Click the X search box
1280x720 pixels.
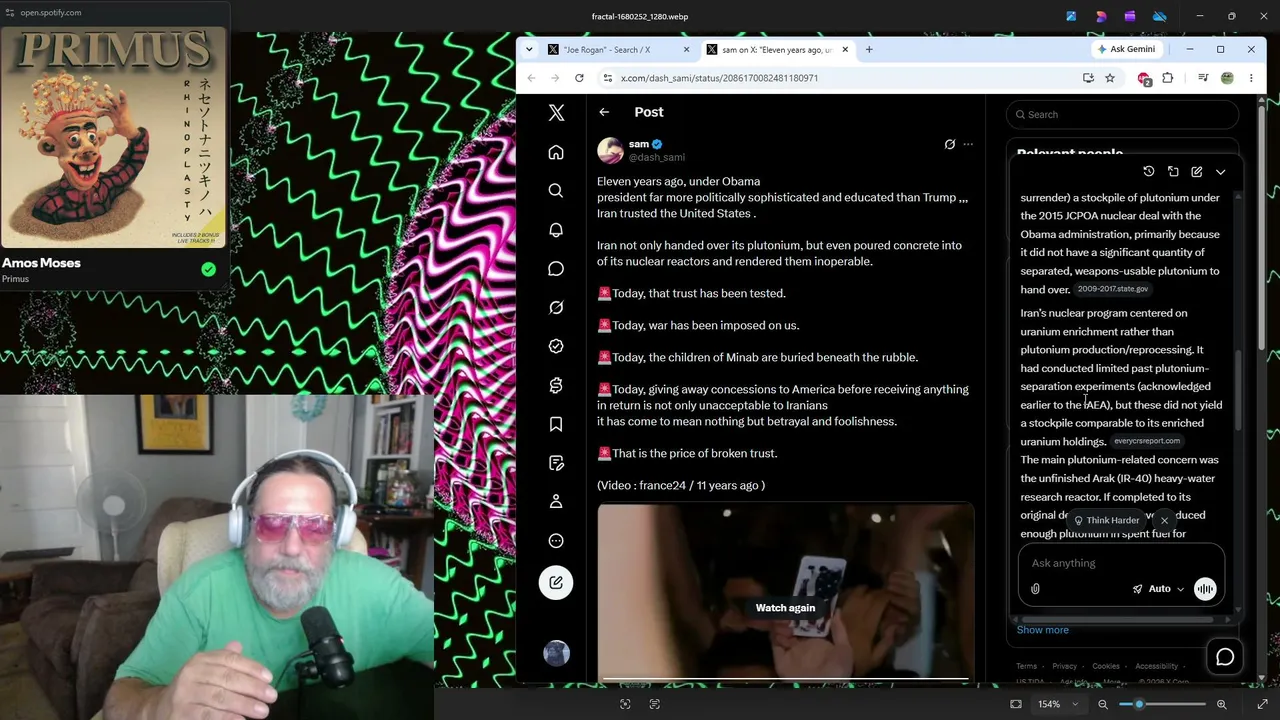tap(1122, 114)
